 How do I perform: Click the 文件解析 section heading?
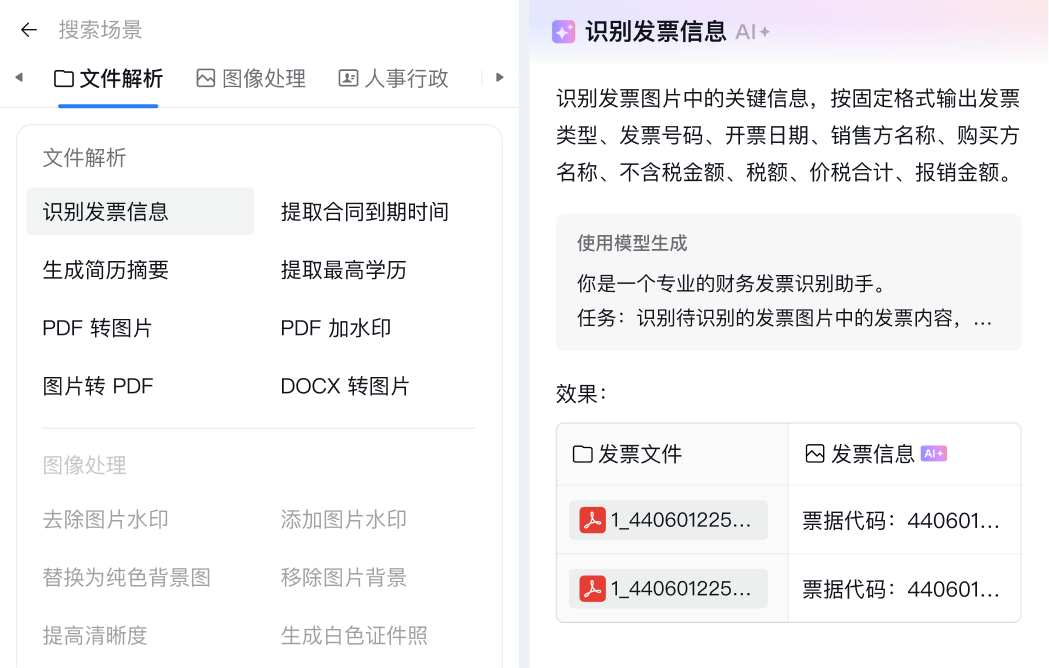click(84, 158)
